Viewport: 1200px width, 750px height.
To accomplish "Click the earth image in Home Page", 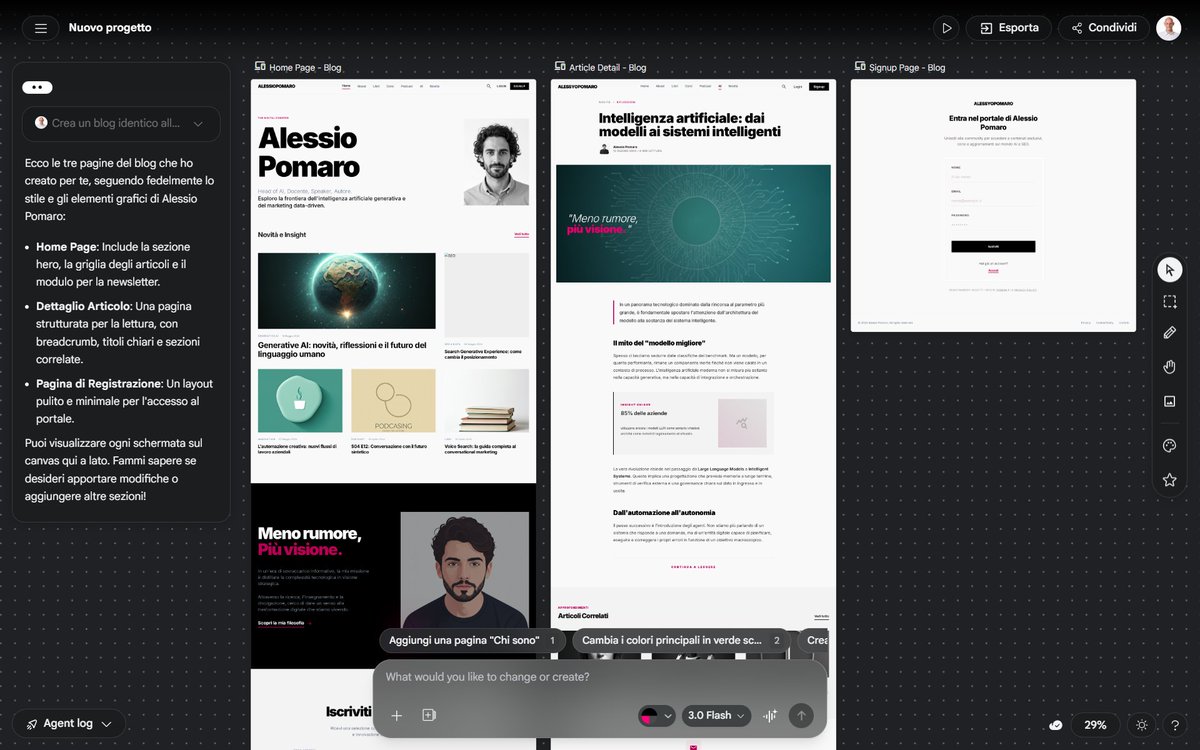I will 346,291.
